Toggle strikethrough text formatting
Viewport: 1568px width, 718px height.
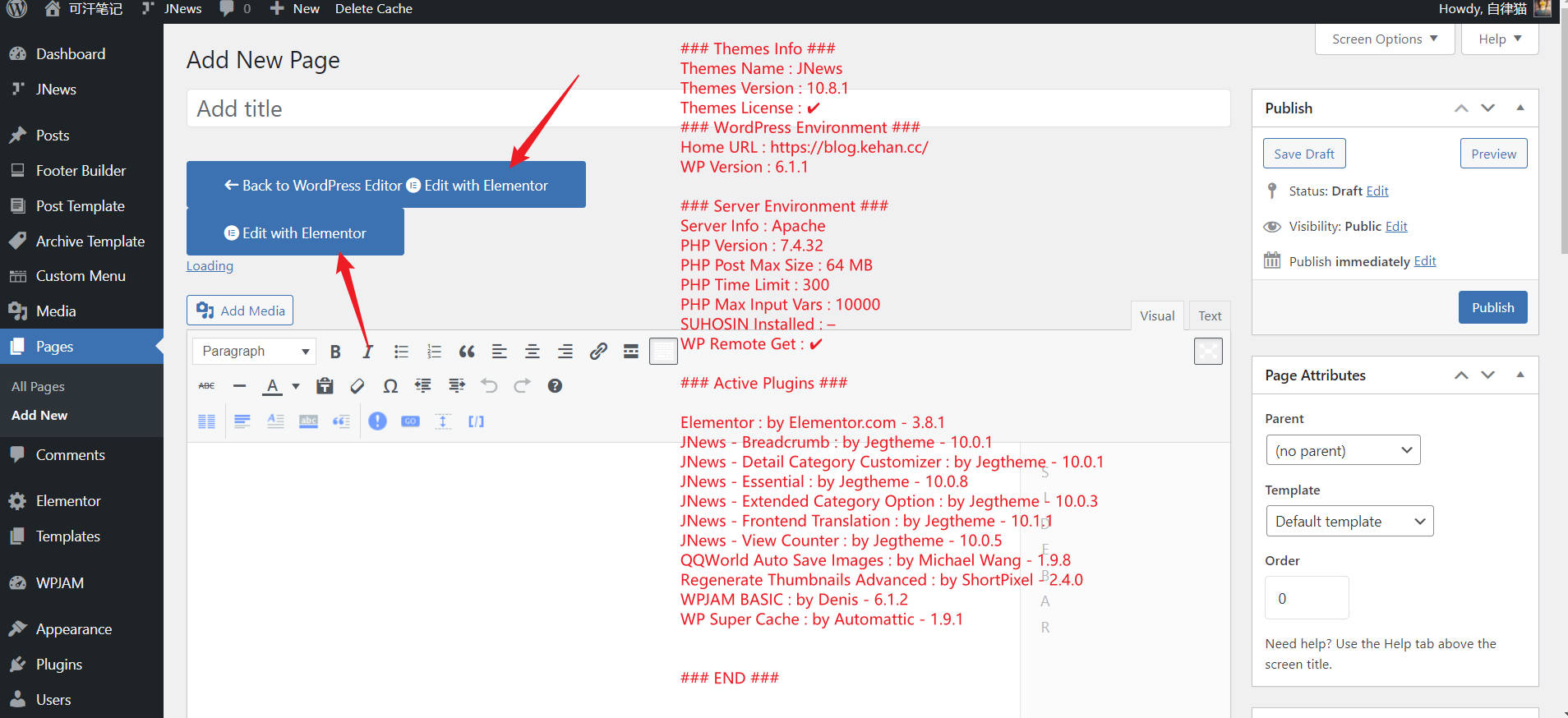tap(207, 386)
